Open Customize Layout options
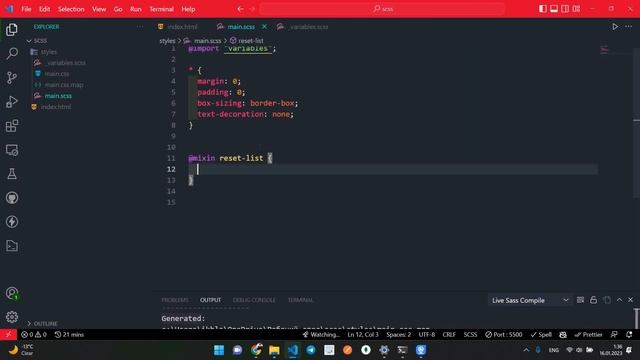The height and width of the screenshot is (360, 640). (x=576, y=9)
